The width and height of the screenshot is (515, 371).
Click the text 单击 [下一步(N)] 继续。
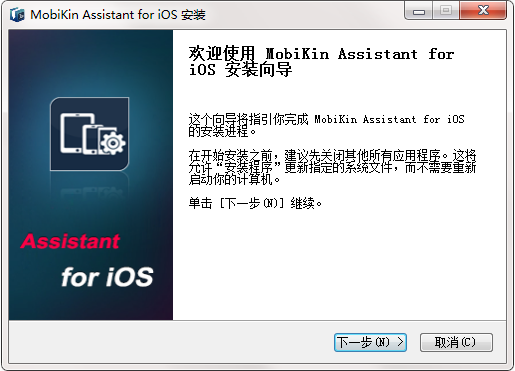tap(255, 203)
